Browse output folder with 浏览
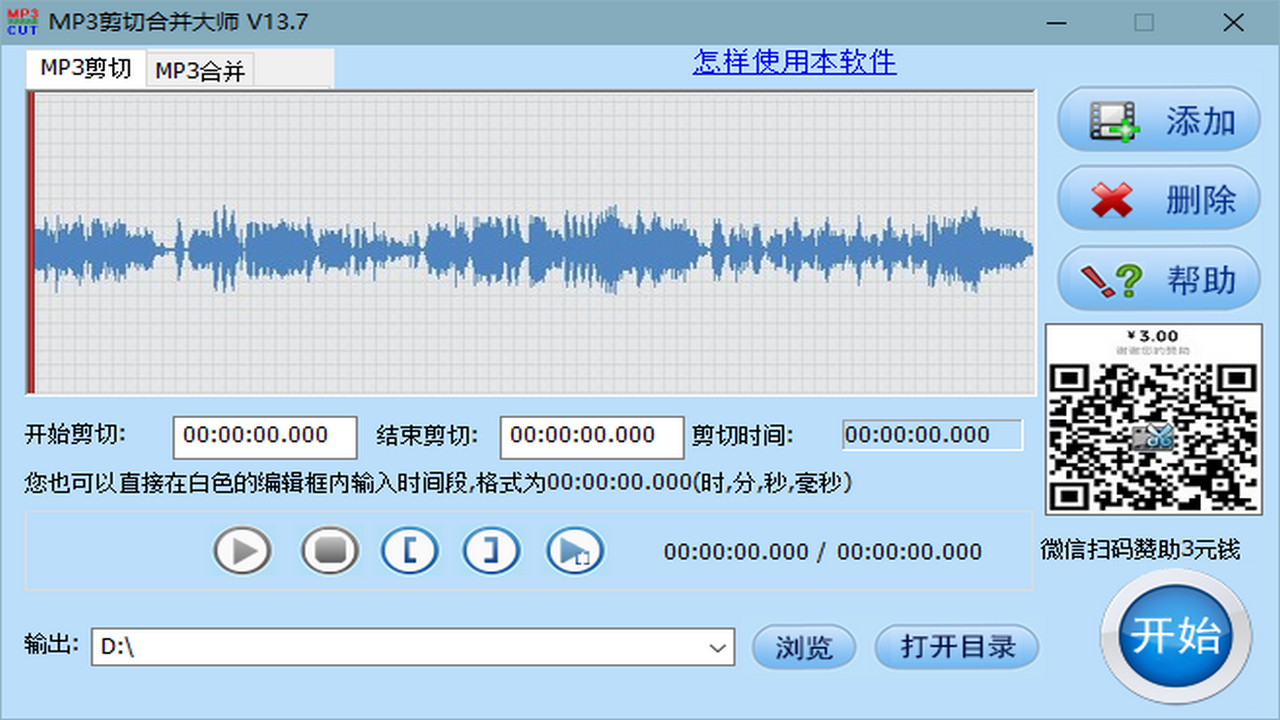Image resolution: width=1280 pixels, height=720 pixels. (x=804, y=647)
